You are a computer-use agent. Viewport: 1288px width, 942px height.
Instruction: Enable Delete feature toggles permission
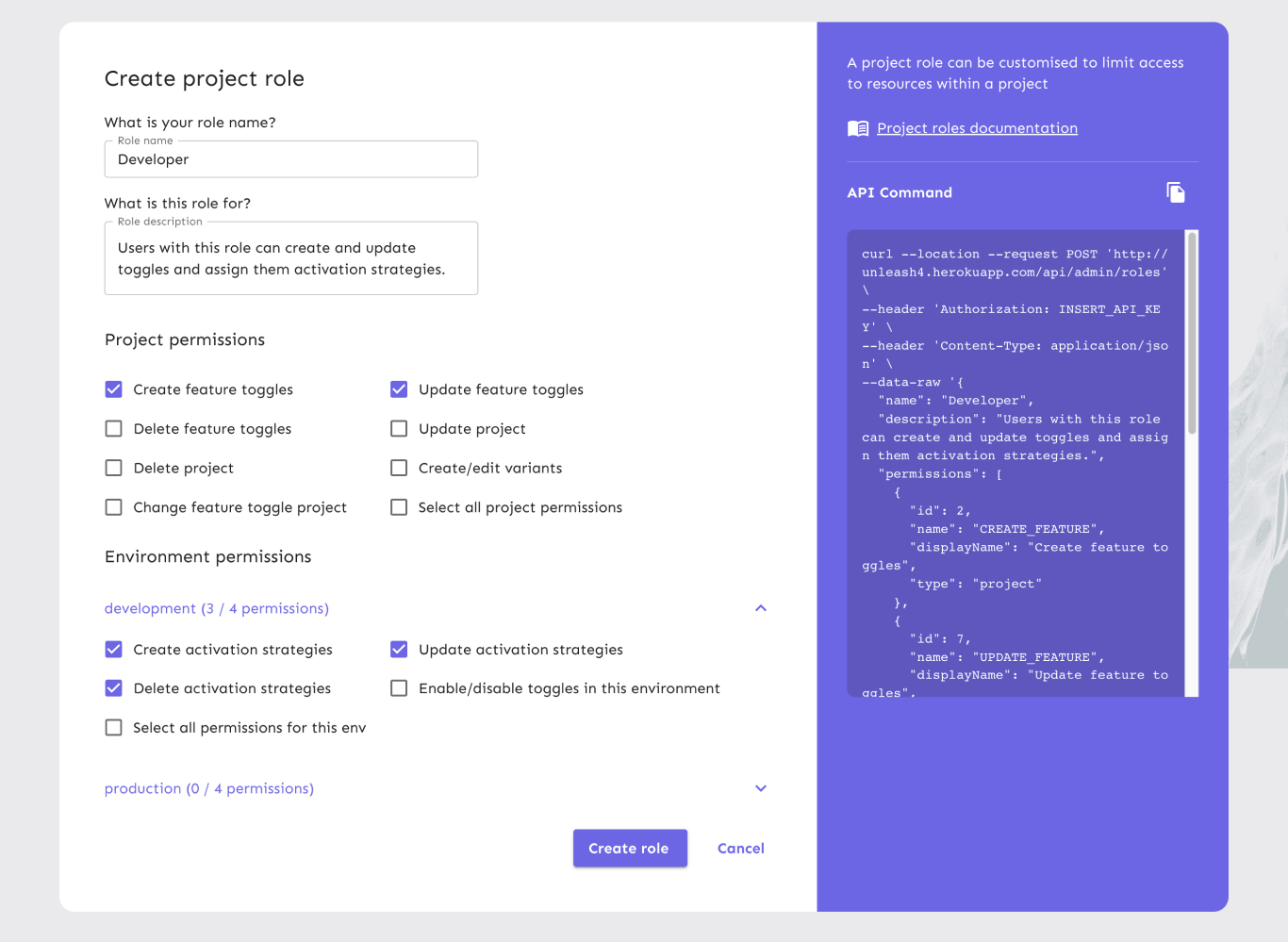113,428
